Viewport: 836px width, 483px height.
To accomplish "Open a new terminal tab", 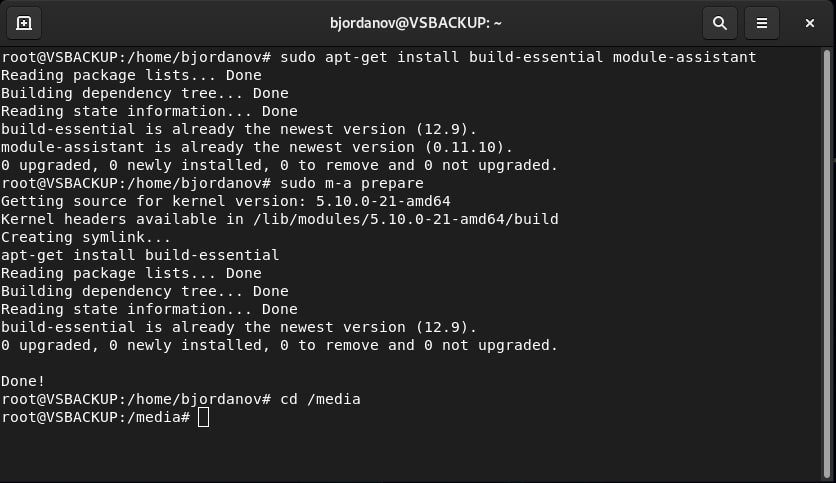I will (x=24, y=22).
